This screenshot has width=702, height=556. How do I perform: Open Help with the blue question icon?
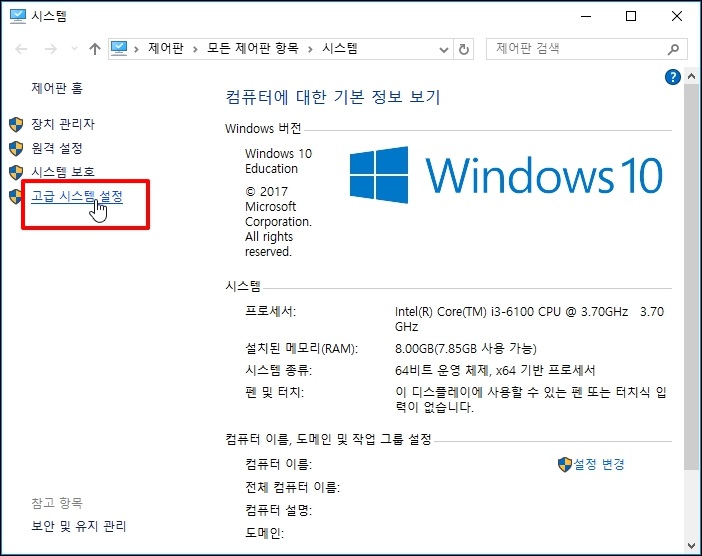click(672, 77)
